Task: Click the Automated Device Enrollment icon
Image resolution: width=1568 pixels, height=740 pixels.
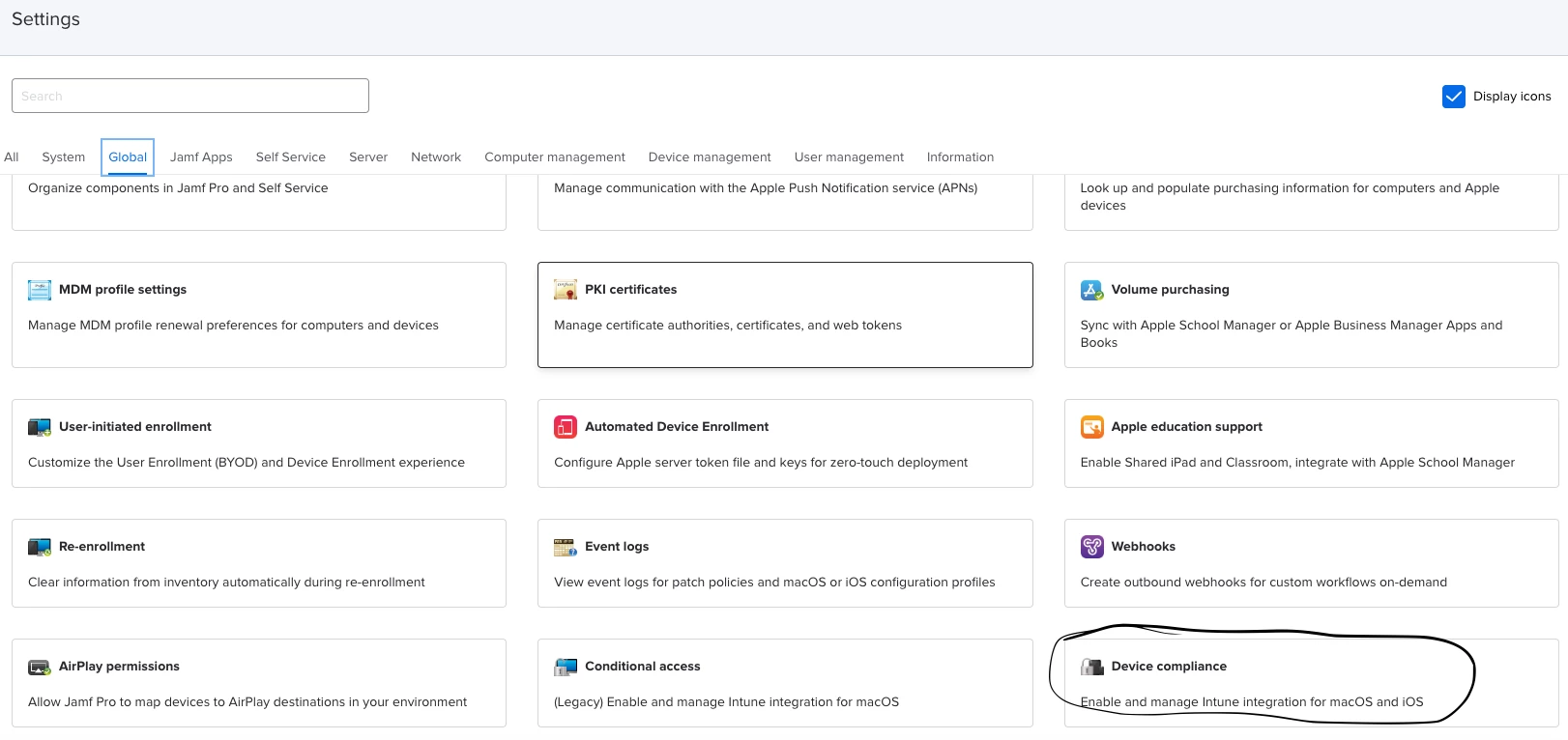Action: [566, 427]
